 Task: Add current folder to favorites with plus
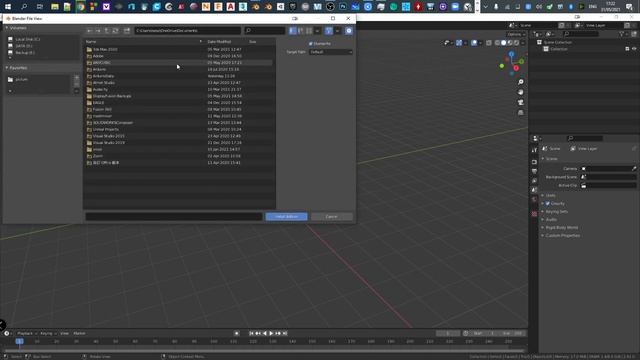tap(76, 78)
